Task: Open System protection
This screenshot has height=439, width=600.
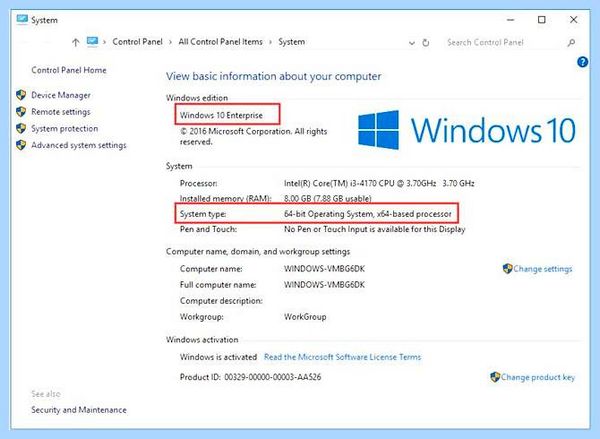Action: pyautogui.click(x=65, y=129)
